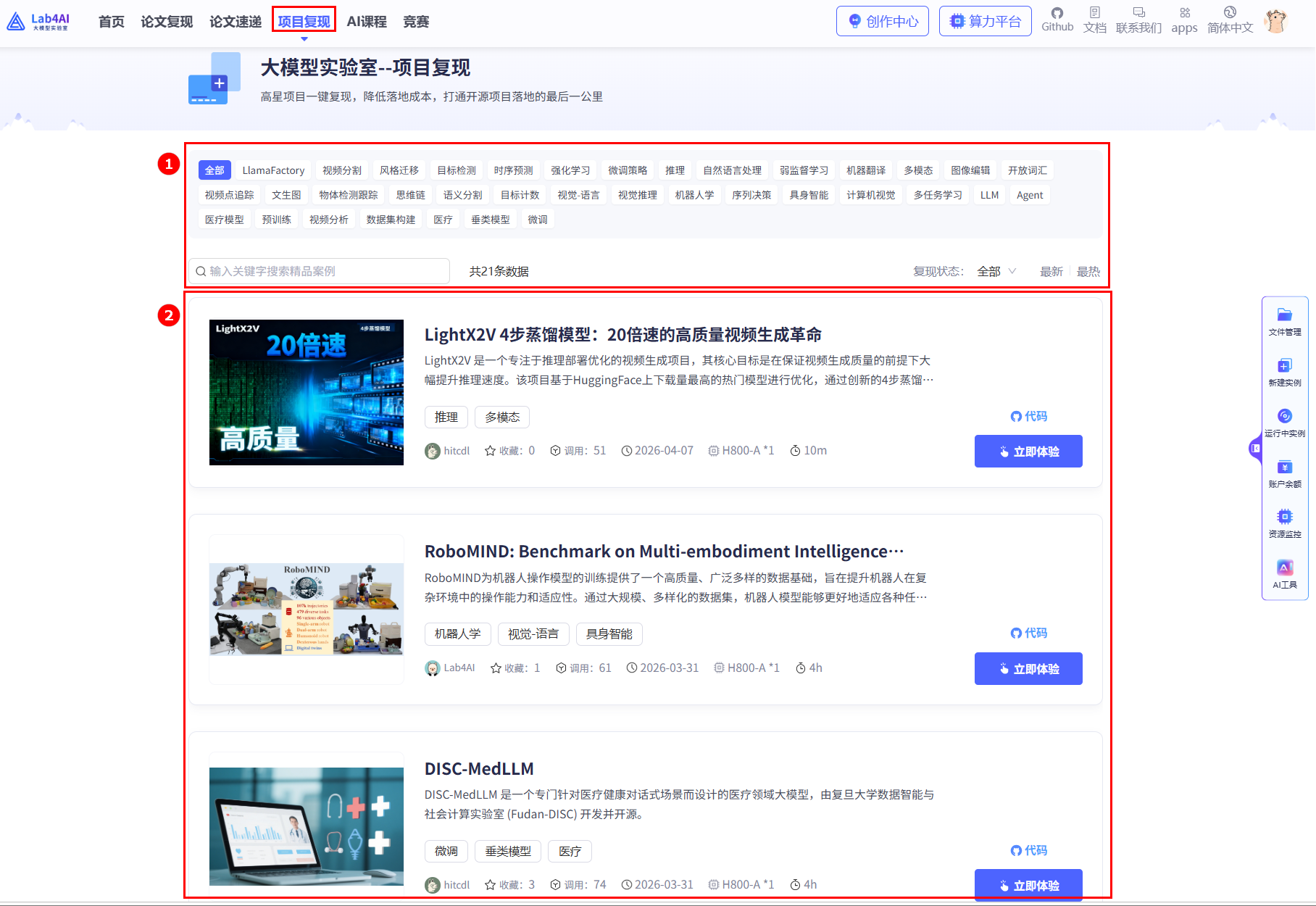Sort list by 最新
Image resolution: width=1316 pixels, height=906 pixels.
tap(1051, 271)
